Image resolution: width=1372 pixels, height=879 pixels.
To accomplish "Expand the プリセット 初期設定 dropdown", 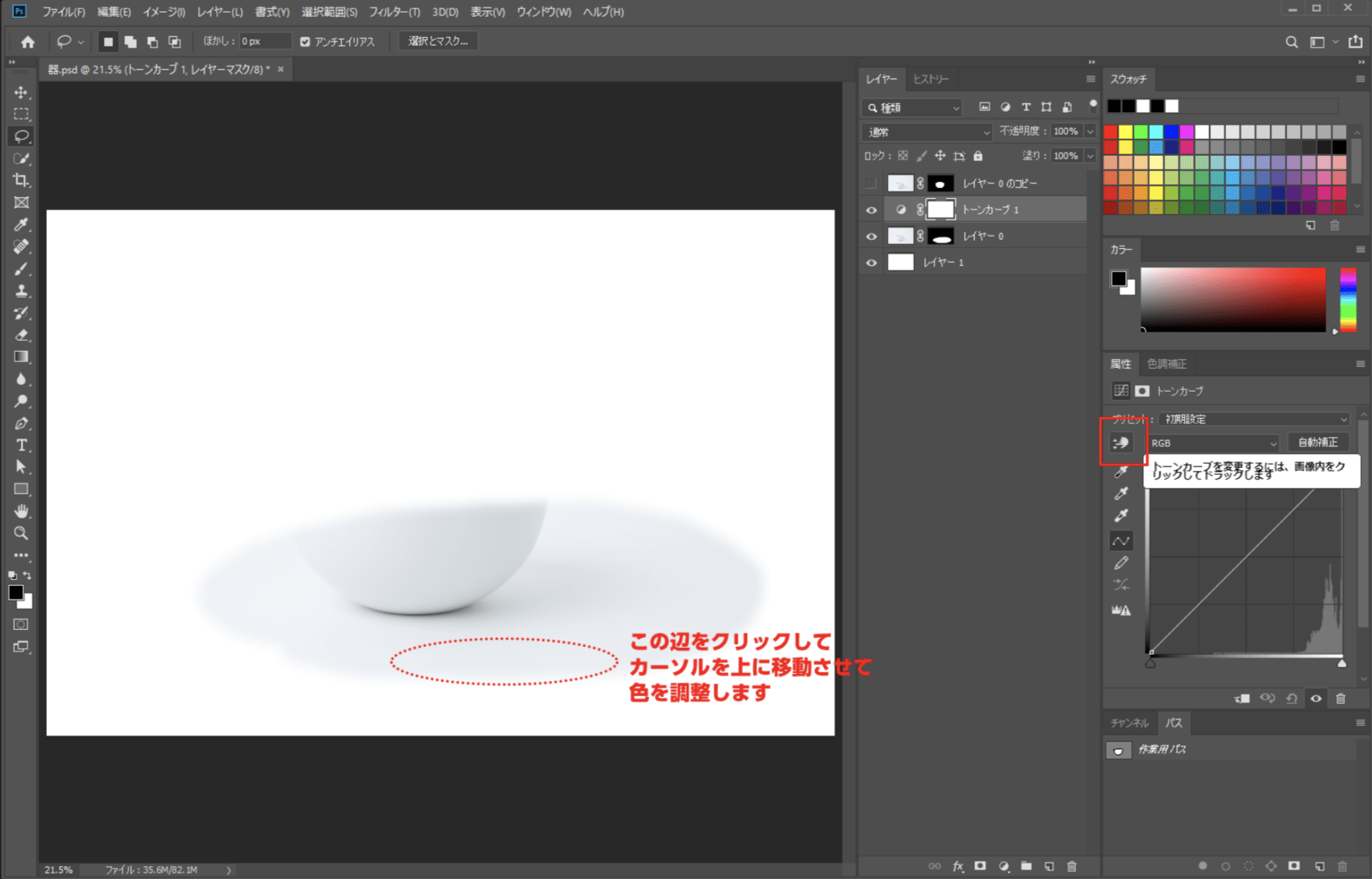I will click(1254, 419).
